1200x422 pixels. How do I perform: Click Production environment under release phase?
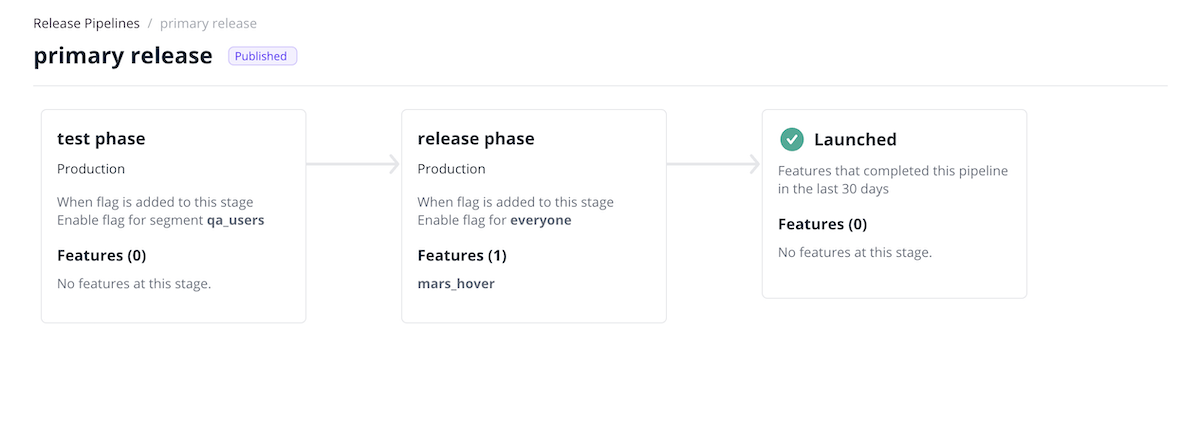[x=451, y=169]
